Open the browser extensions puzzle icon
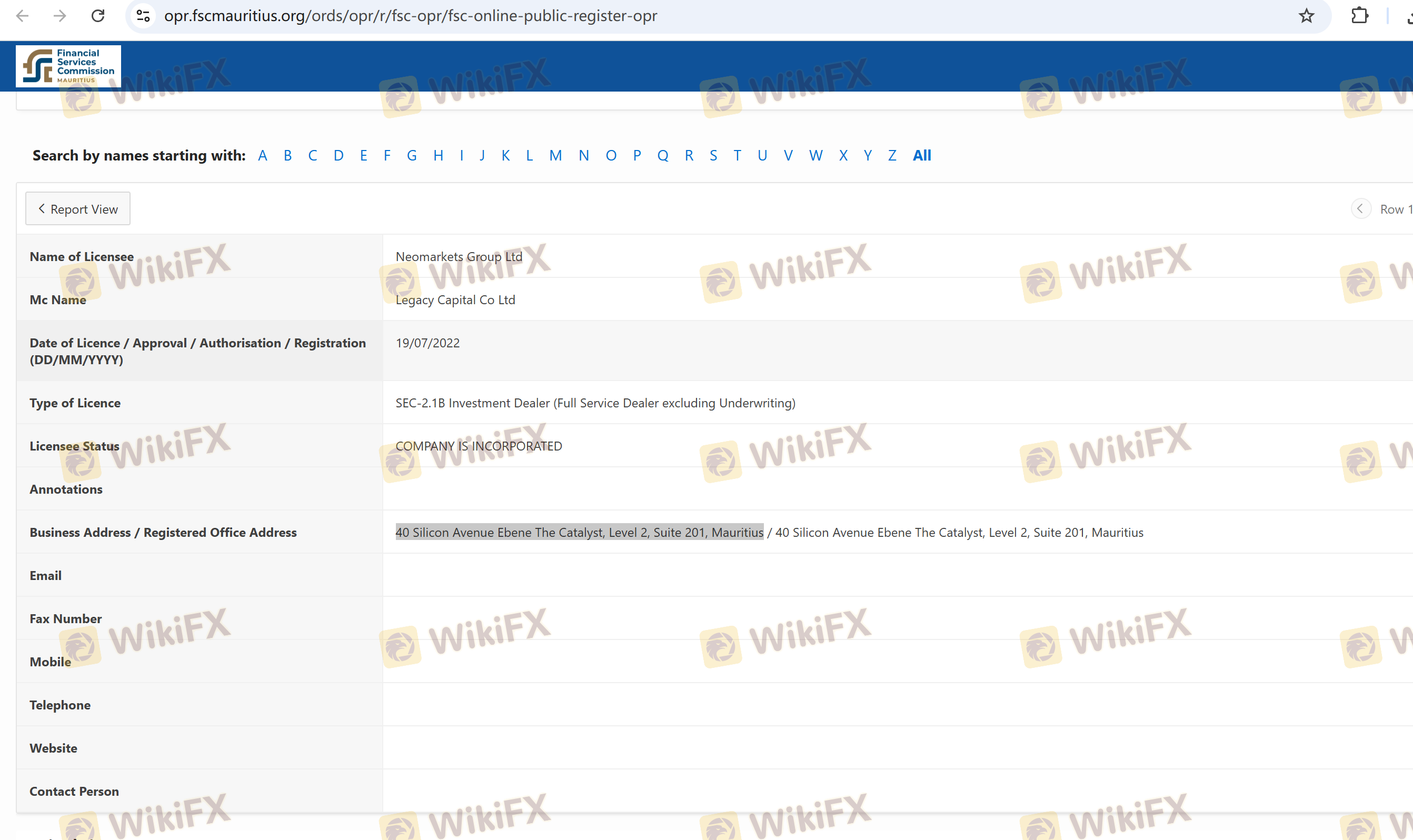 (x=1359, y=16)
